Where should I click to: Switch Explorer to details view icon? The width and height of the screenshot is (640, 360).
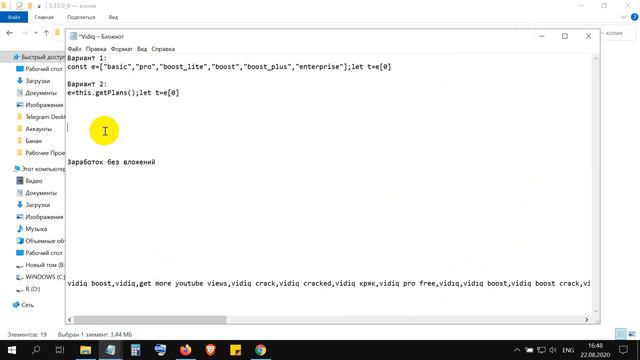click(621, 334)
